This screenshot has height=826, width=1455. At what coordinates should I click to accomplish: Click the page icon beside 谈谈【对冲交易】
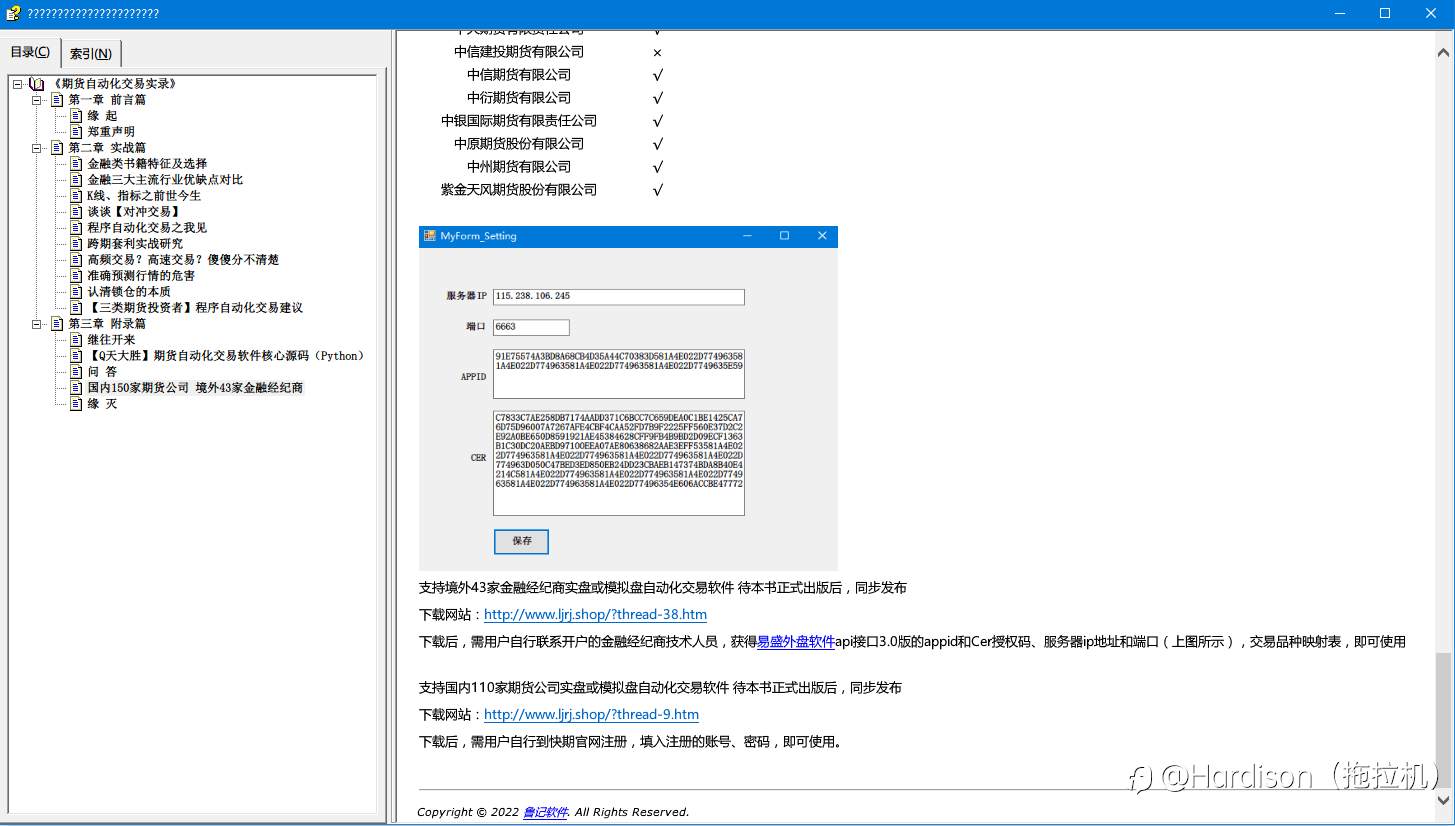pos(76,212)
